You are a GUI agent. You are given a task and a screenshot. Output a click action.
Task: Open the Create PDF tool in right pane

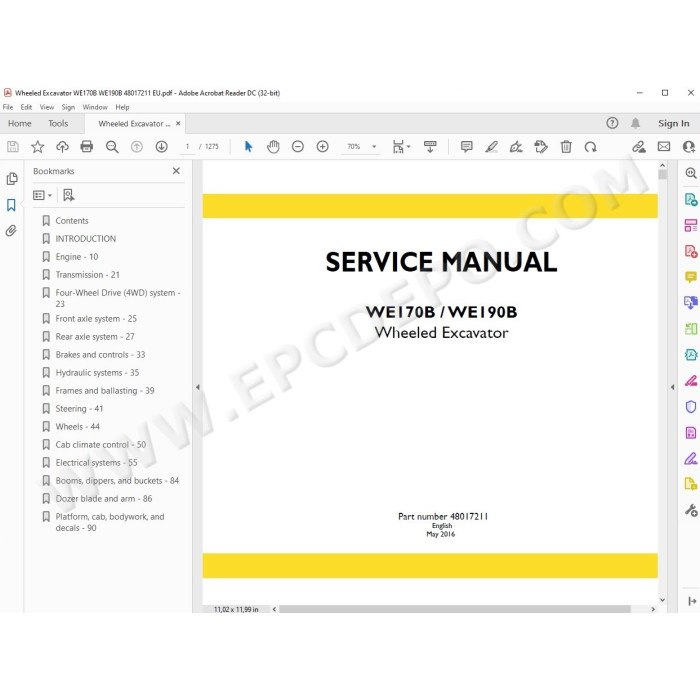(x=691, y=251)
